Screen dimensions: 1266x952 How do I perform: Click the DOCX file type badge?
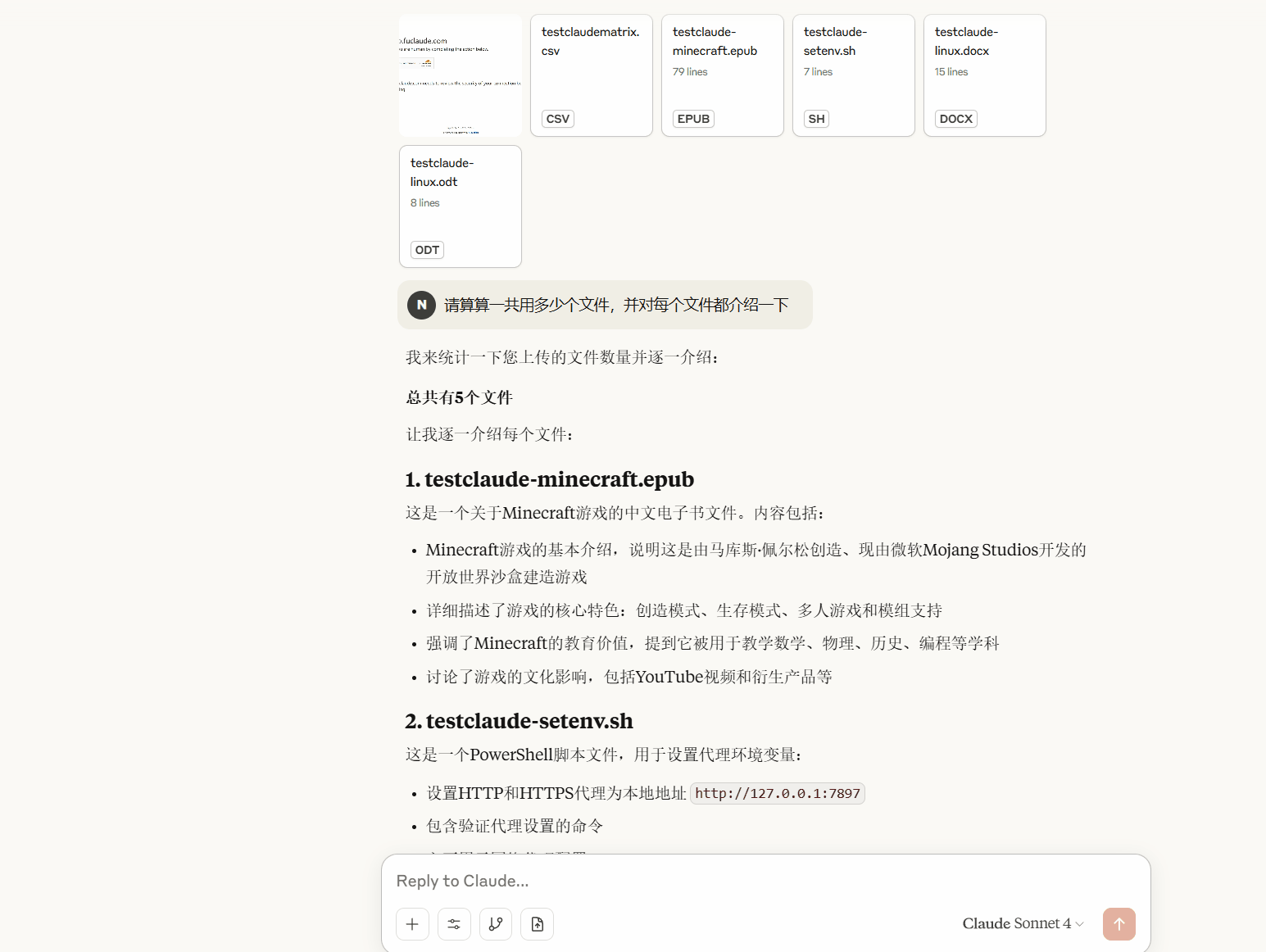coord(956,119)
